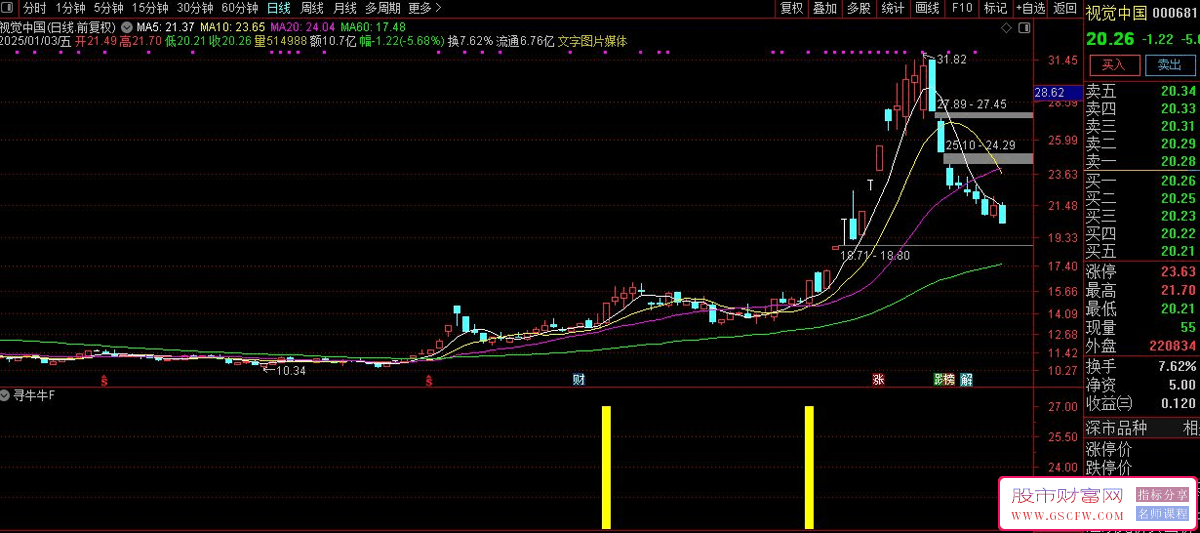
Task: Click the 指标分享 banner button
Action: click(1163, 495)
